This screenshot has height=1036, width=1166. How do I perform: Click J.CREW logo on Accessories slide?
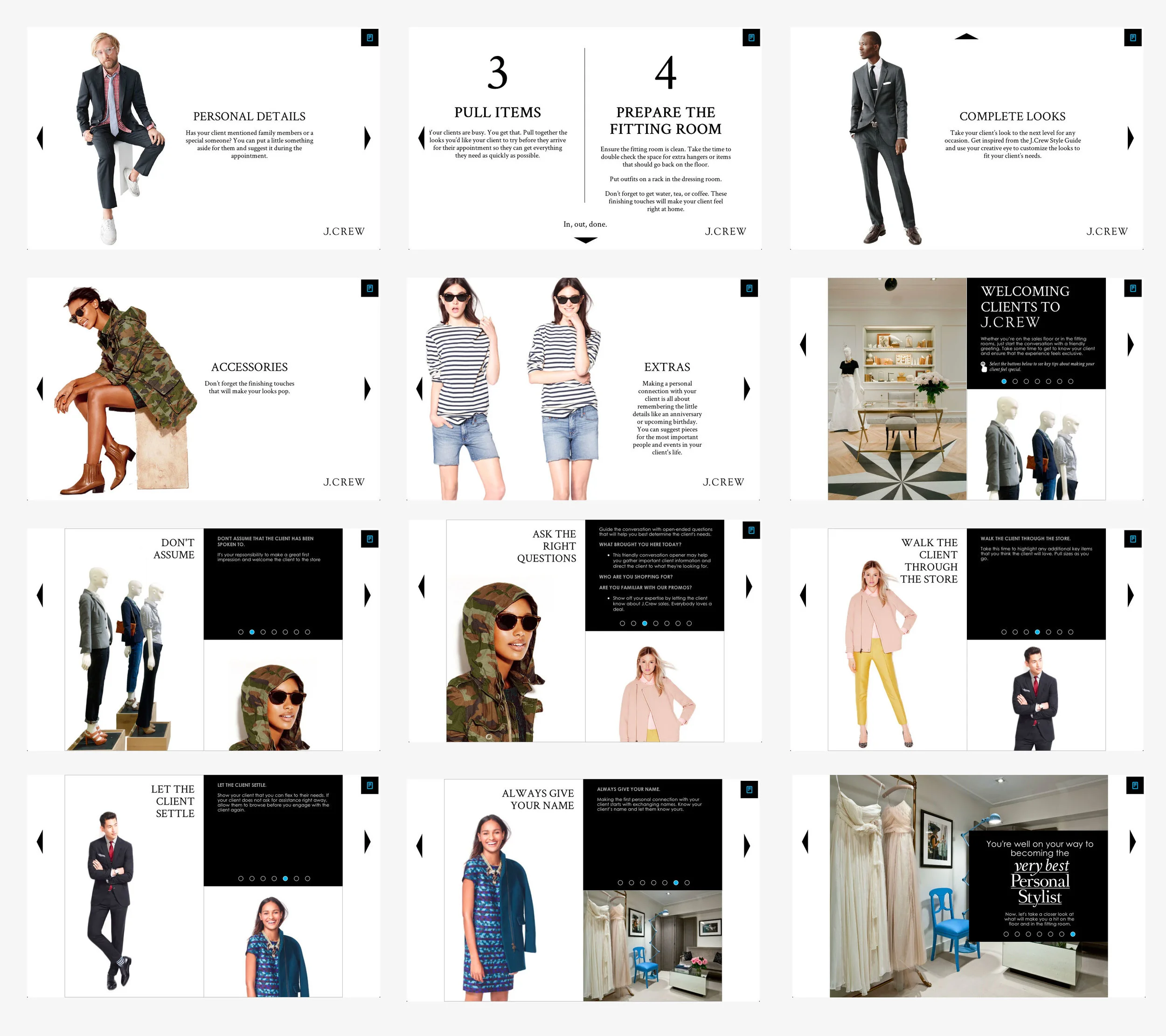[344, 481]
